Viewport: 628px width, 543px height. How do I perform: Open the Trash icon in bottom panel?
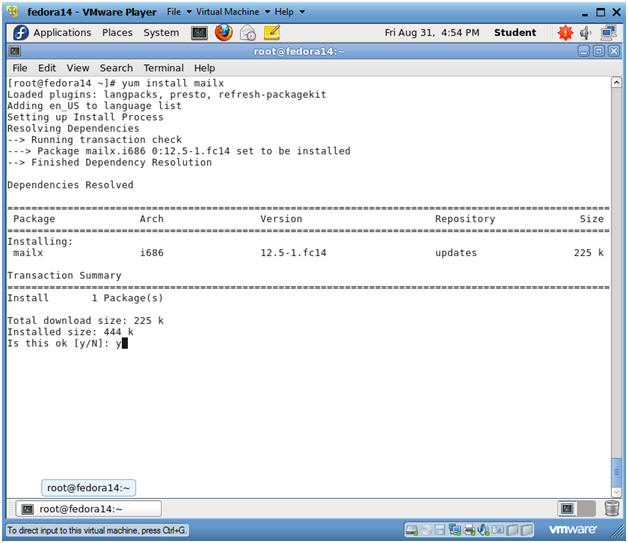point(612,509)
